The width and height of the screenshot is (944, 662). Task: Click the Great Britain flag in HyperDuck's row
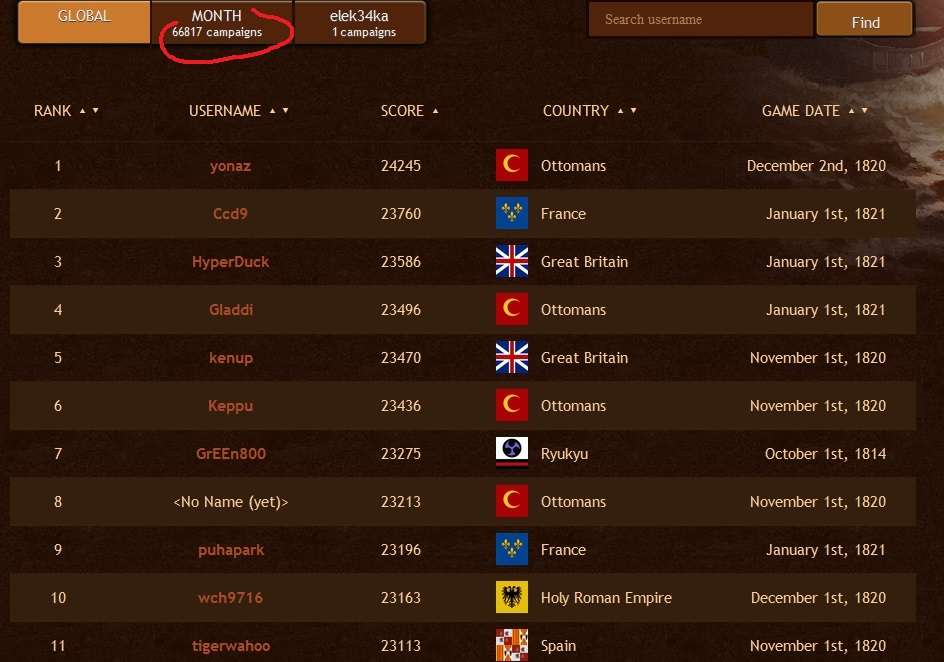point(512,261)
